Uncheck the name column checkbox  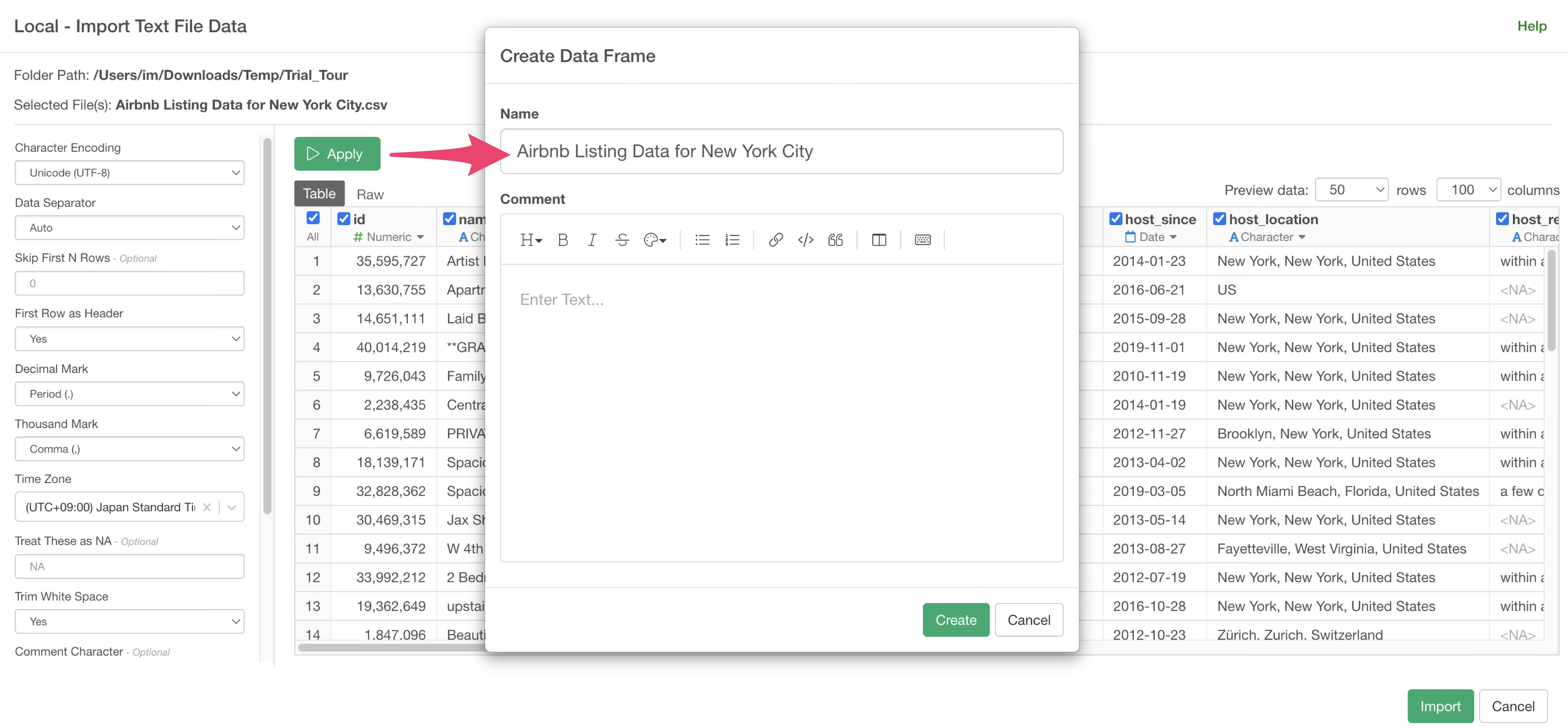tap(449, 219)
